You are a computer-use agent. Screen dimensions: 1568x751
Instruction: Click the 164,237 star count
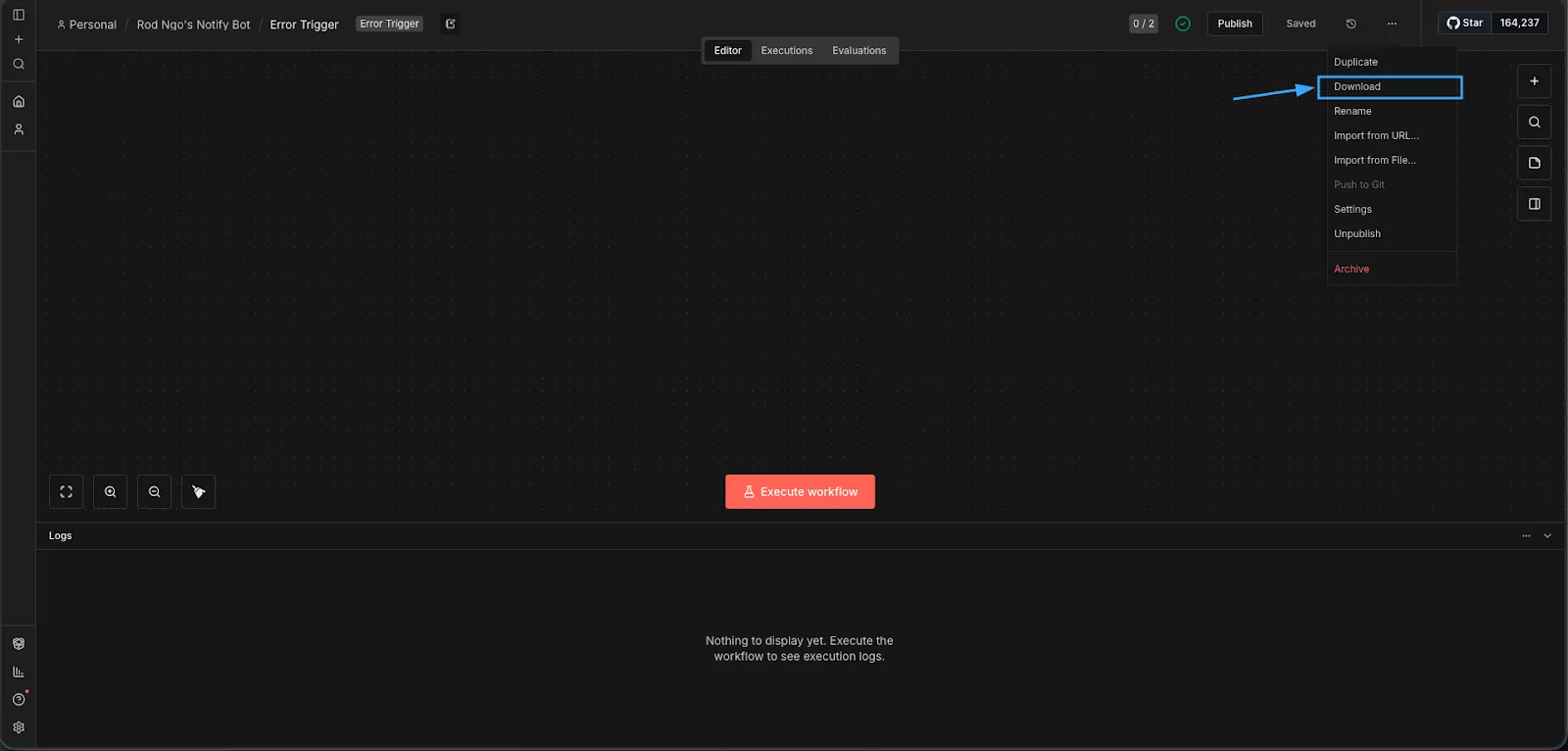click(1520, 23)
